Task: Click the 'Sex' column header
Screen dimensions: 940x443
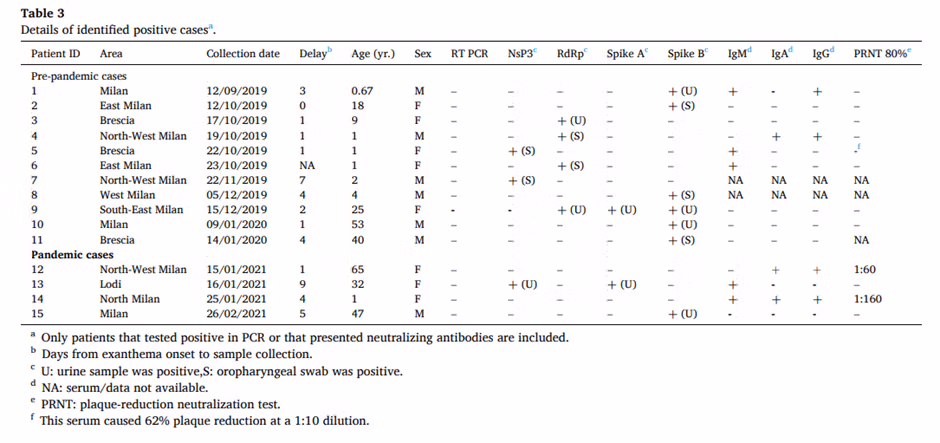Action: pyautogui.click(x=423, y=53)
